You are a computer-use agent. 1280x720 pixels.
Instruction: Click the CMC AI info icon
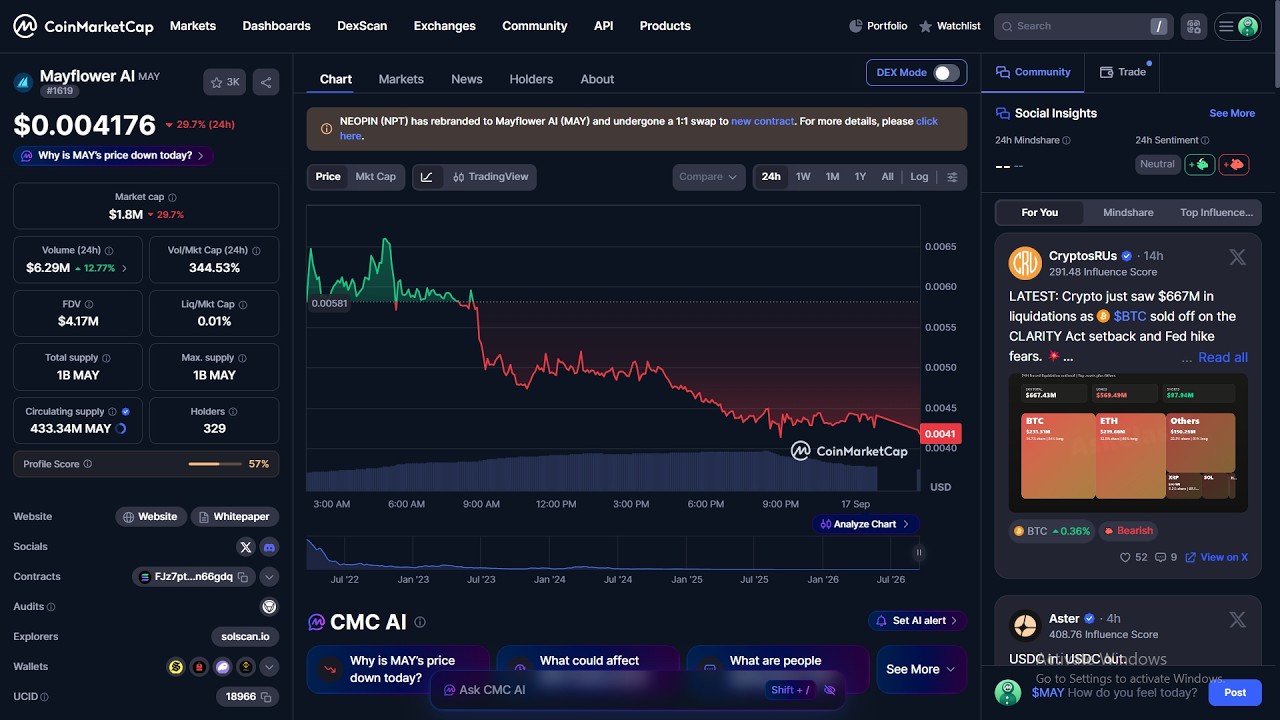point(420,622)
